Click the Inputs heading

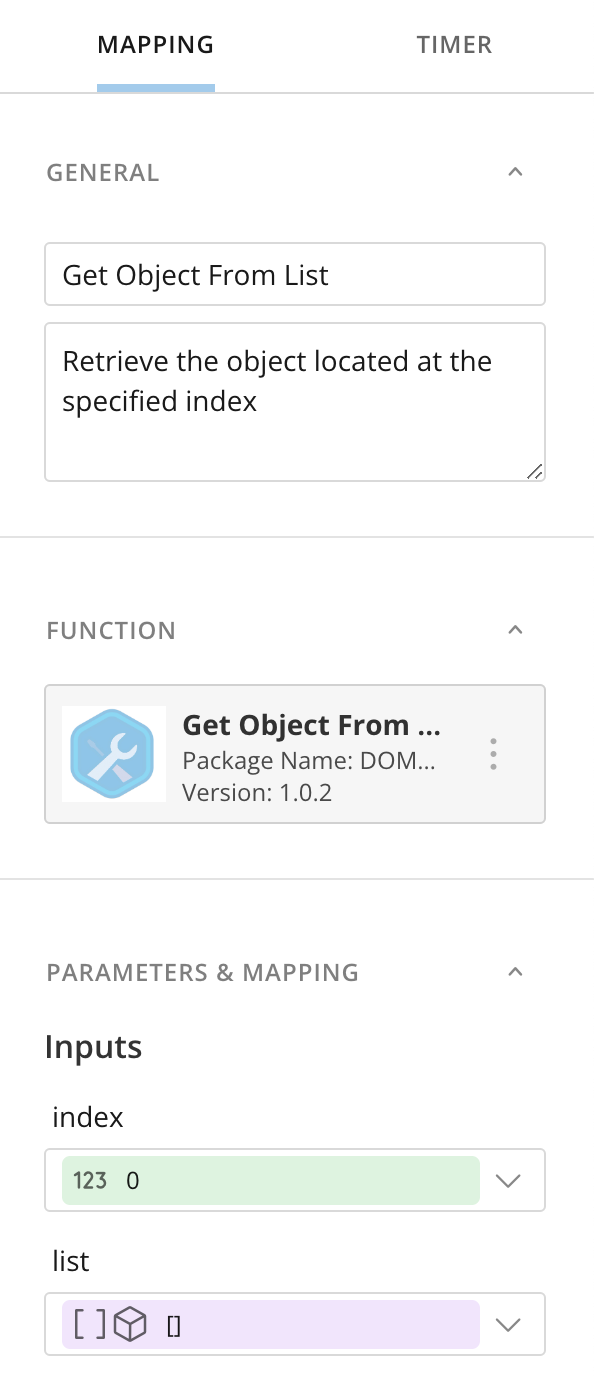click(93, 1046)
